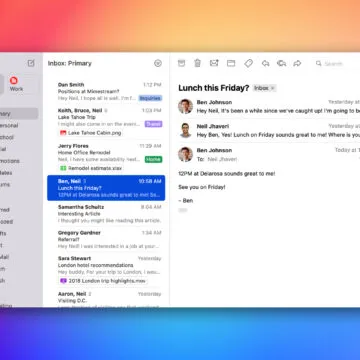Remove the Inbox label with its x
This screenshot has height=360, width=360.
[x=272, y=88]
